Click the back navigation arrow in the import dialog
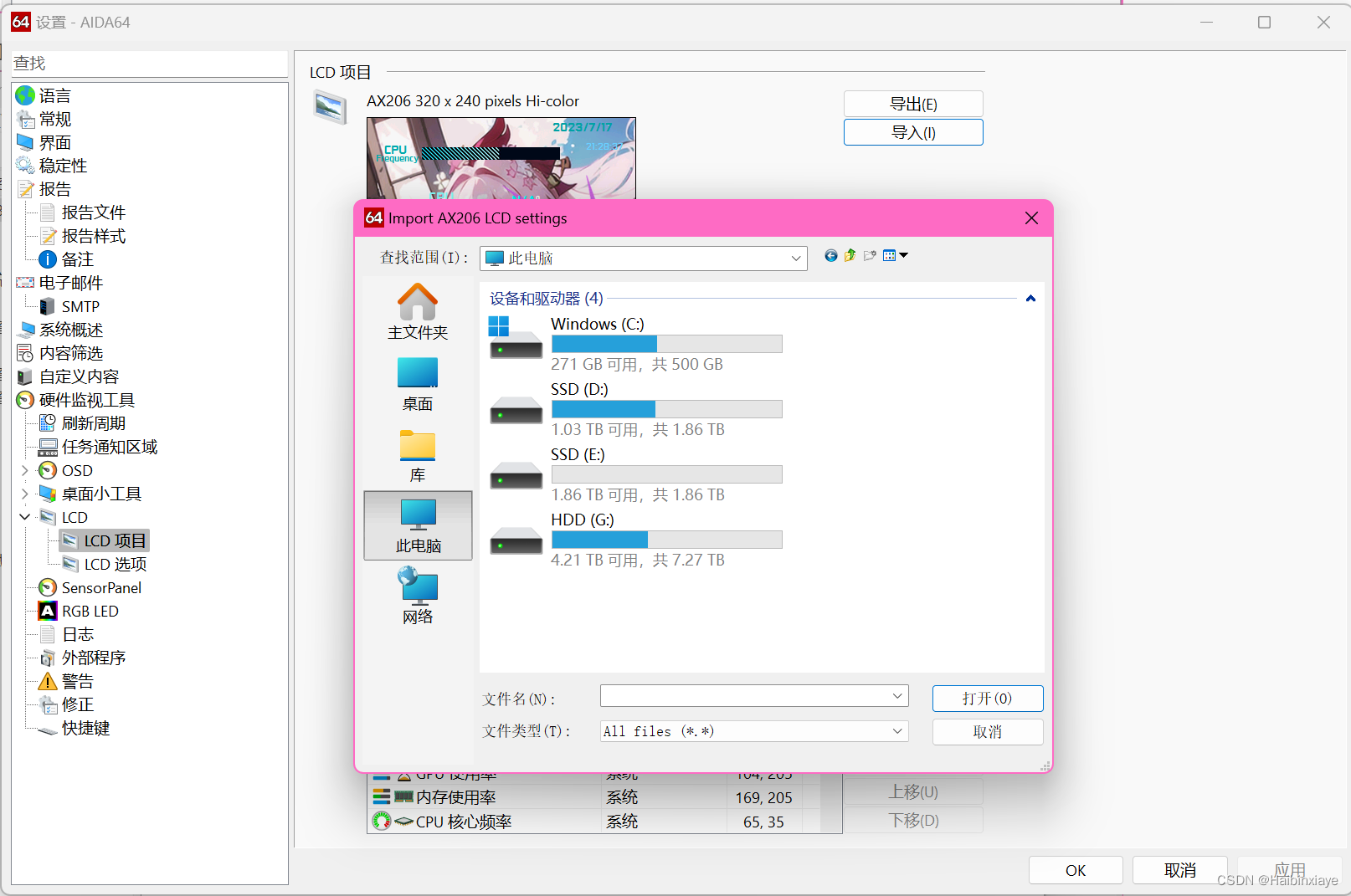 [830, 255]
